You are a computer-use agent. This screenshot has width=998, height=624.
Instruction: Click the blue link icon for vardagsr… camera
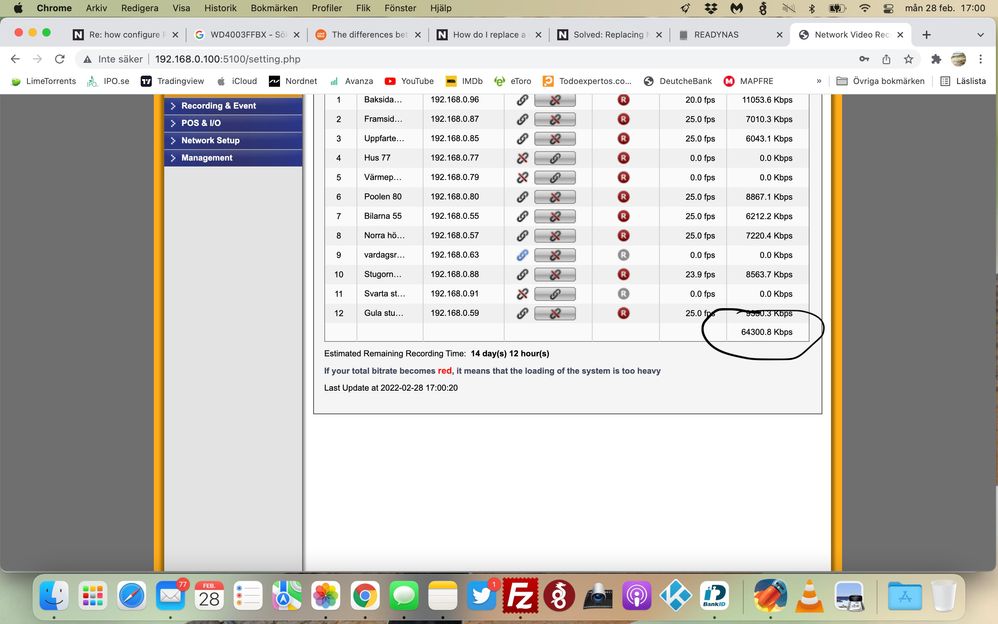tap(522, 255)
